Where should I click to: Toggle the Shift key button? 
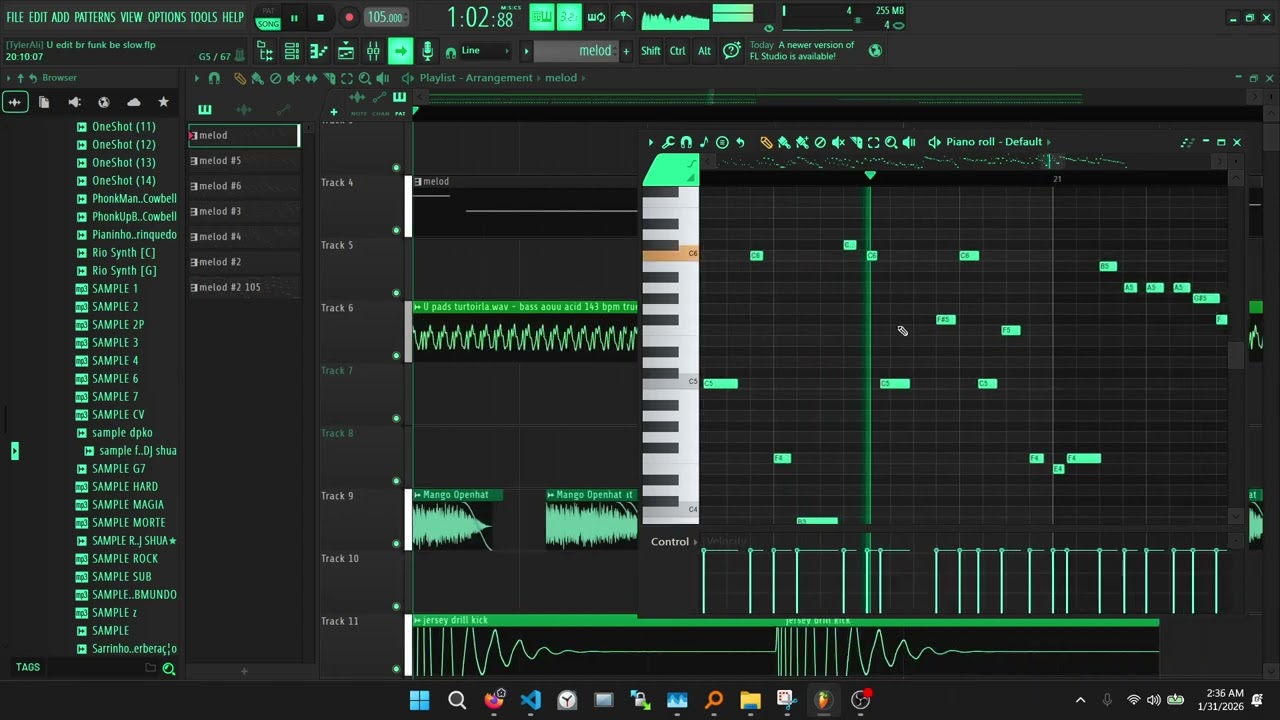click(x=651, y=51)
